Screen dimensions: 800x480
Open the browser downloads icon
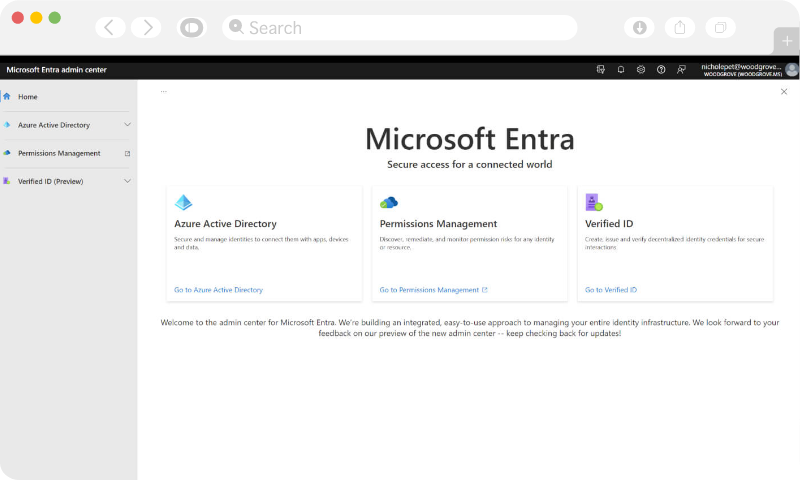point(639,28)
